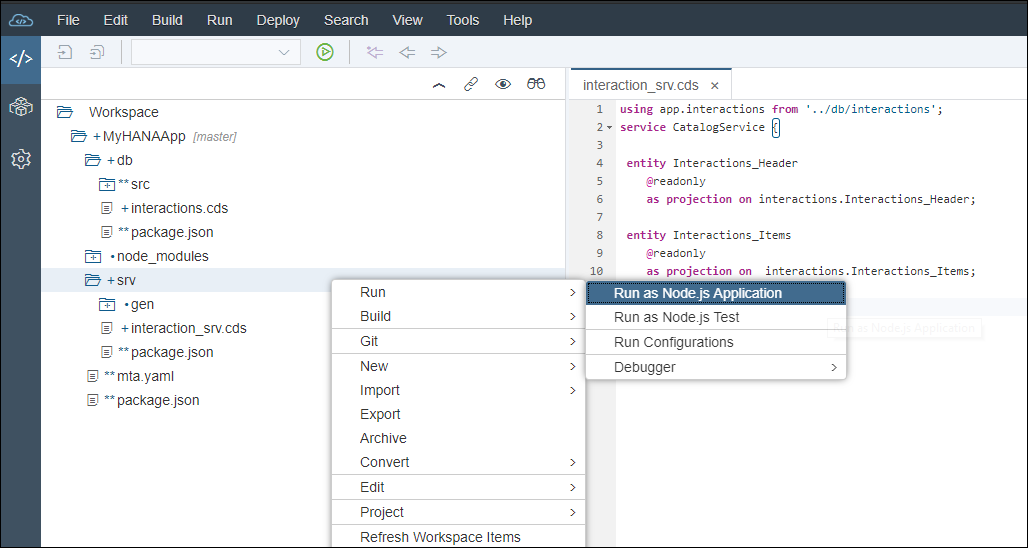Open Import submenu in context menu
This screenshot has width=1028, height=548.
458,390
